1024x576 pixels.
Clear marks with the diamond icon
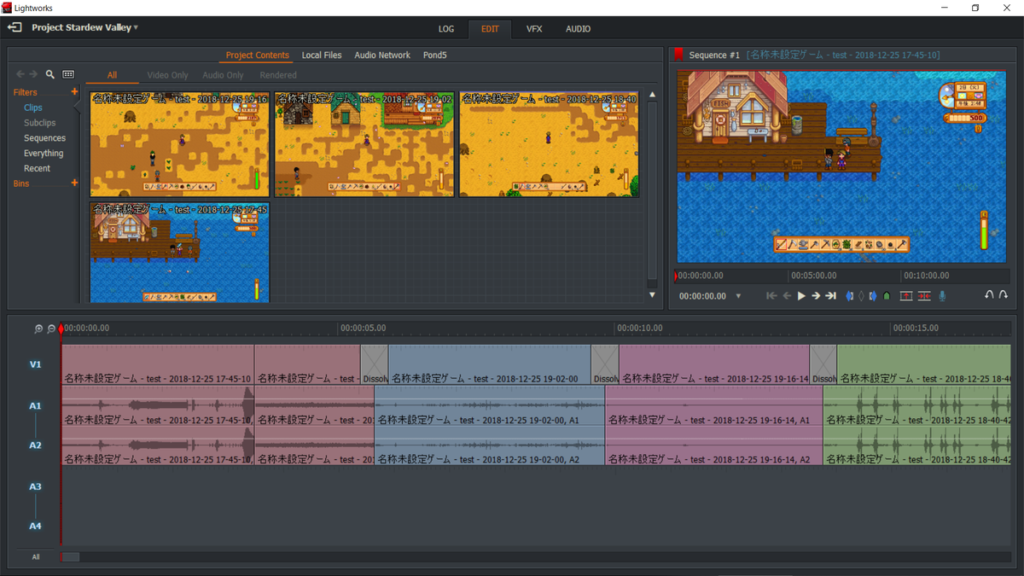pyautogui.click(x=861, y=296)
